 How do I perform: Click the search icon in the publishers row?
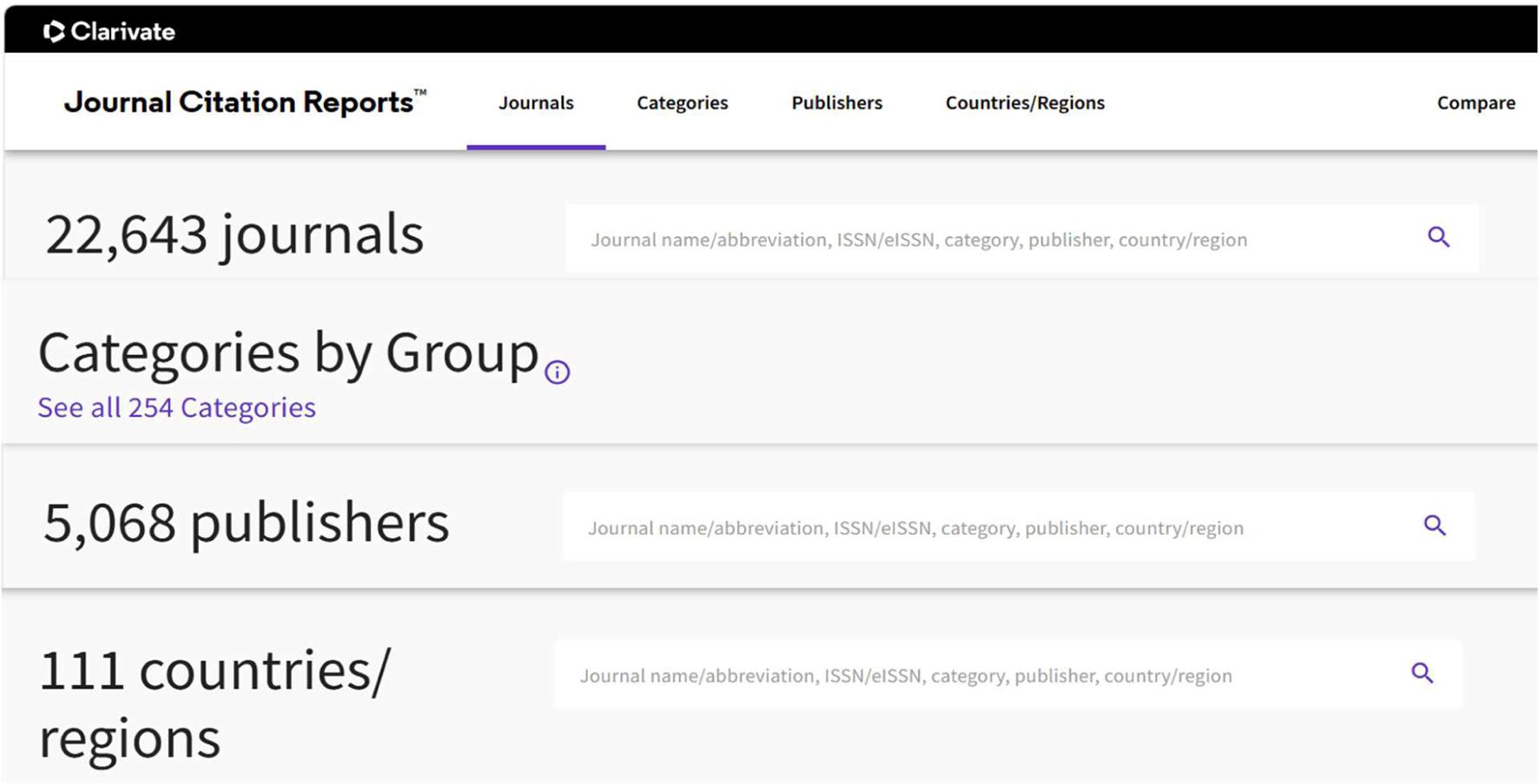click(1435, 525)
